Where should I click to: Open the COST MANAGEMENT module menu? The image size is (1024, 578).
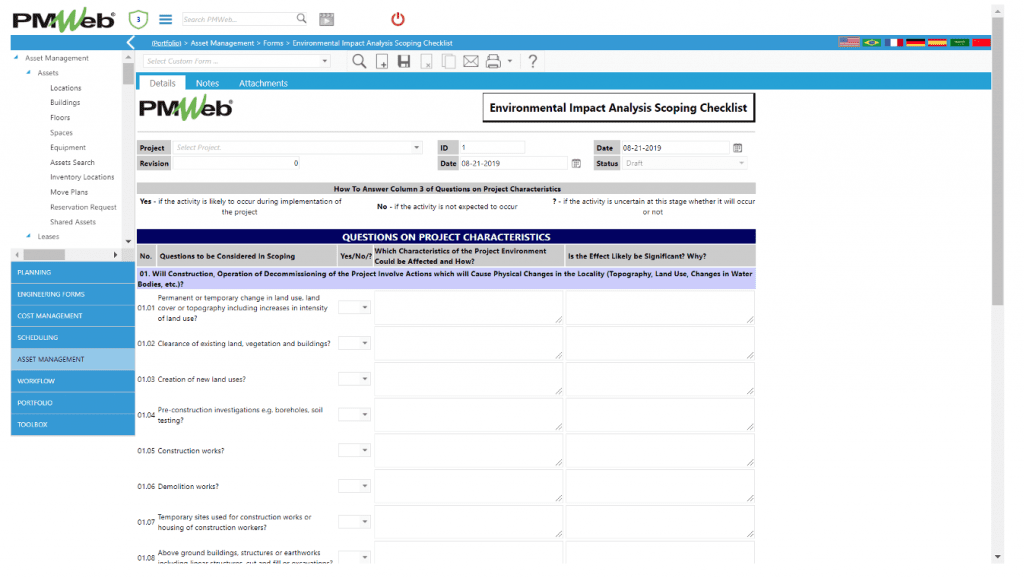point(72,316)
